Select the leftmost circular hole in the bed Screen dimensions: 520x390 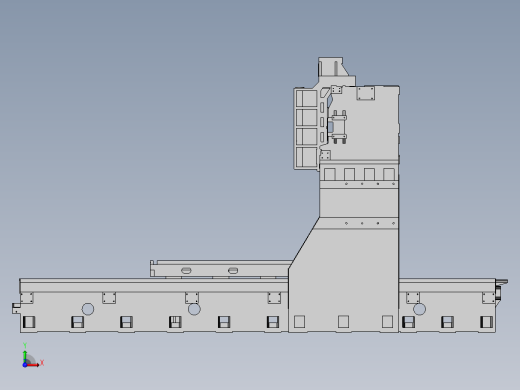(88, 309)
